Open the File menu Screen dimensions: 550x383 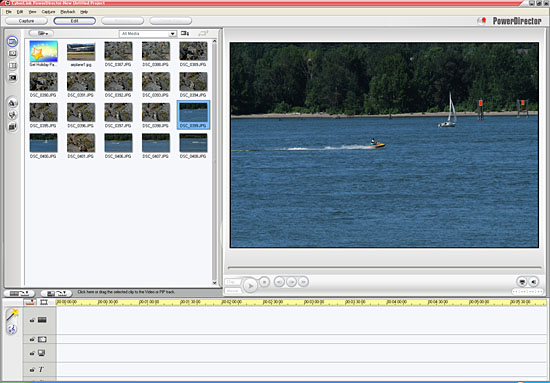[x=9, y=12]
